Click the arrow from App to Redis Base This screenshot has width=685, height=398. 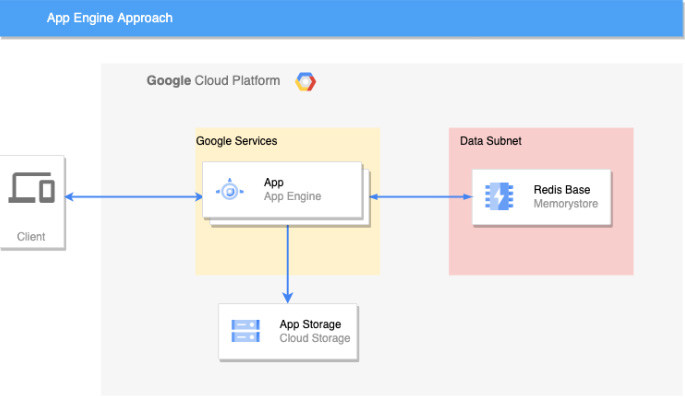[421, 197]
